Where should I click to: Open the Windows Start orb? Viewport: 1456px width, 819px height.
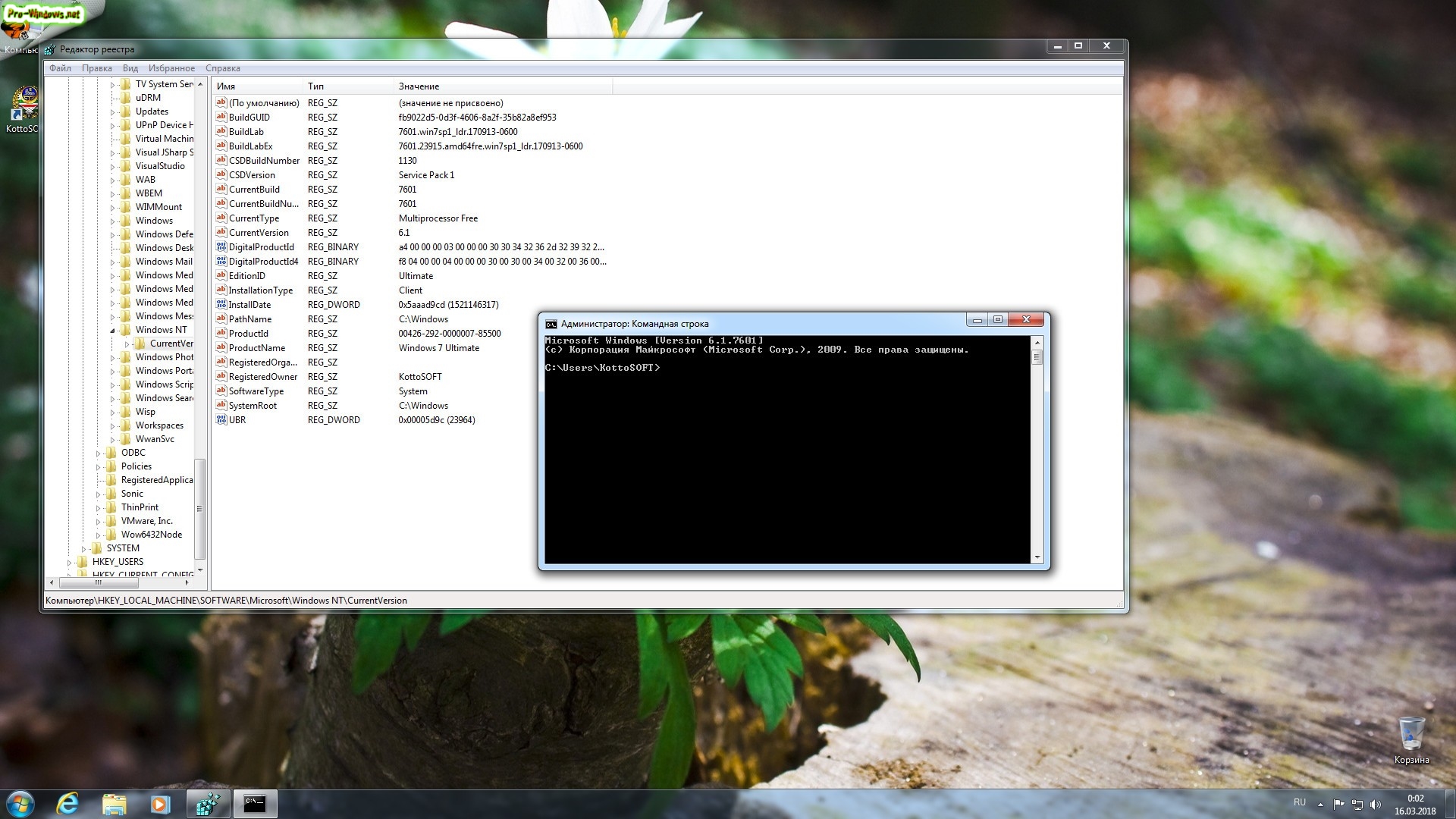click(20, 804)
